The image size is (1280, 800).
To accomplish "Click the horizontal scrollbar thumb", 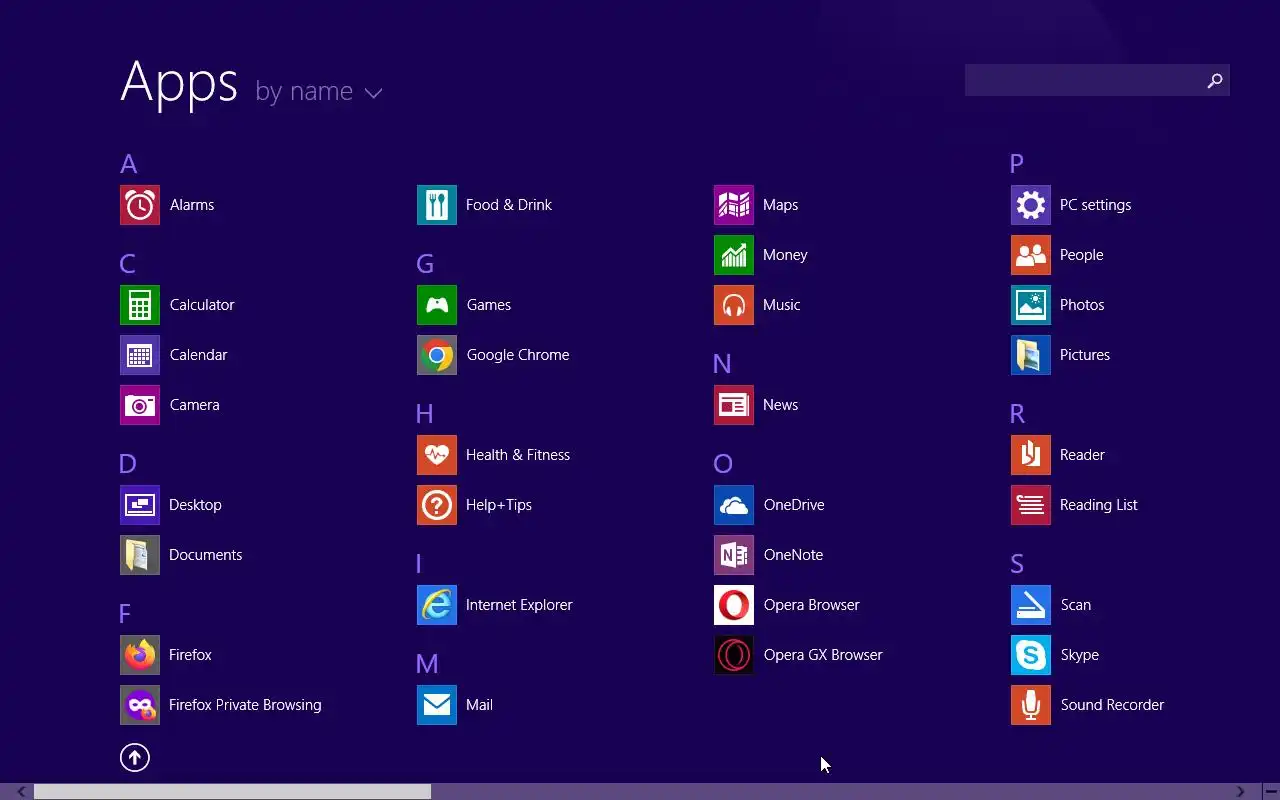I will click(x=232, y=792).
